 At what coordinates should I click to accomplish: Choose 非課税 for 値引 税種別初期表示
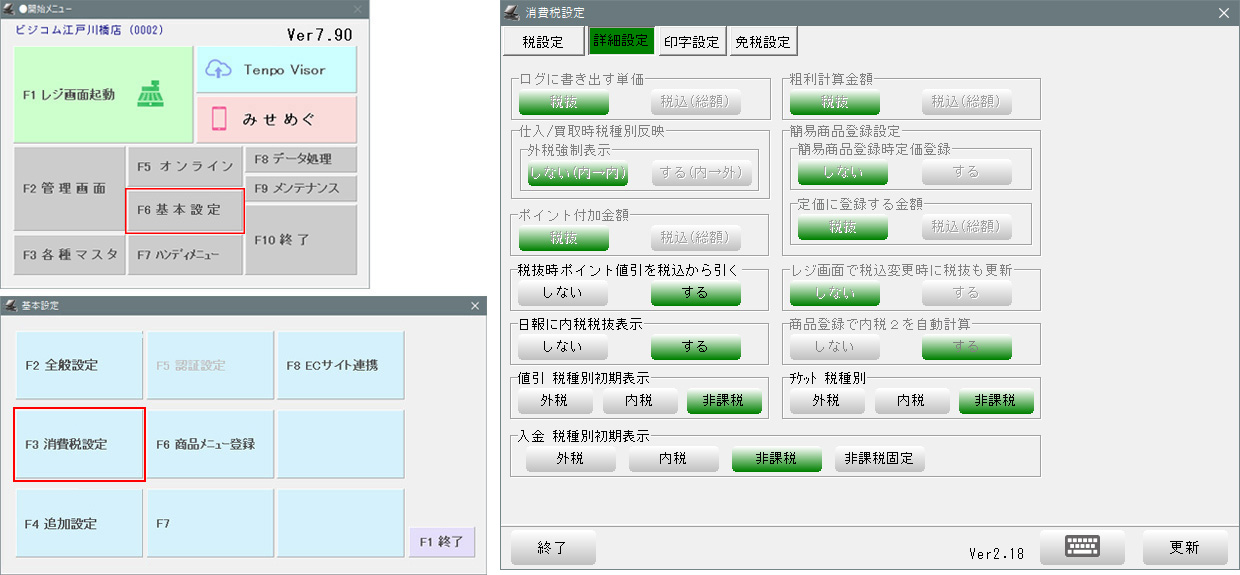pyautogui.click(x=724, y=401)
